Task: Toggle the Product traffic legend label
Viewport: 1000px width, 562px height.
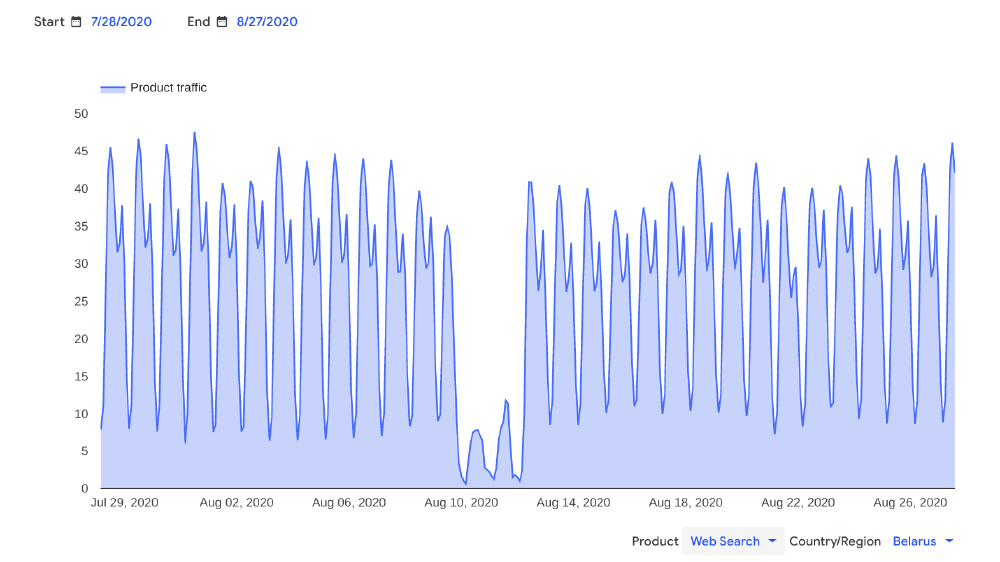Action: coord(168,88)
